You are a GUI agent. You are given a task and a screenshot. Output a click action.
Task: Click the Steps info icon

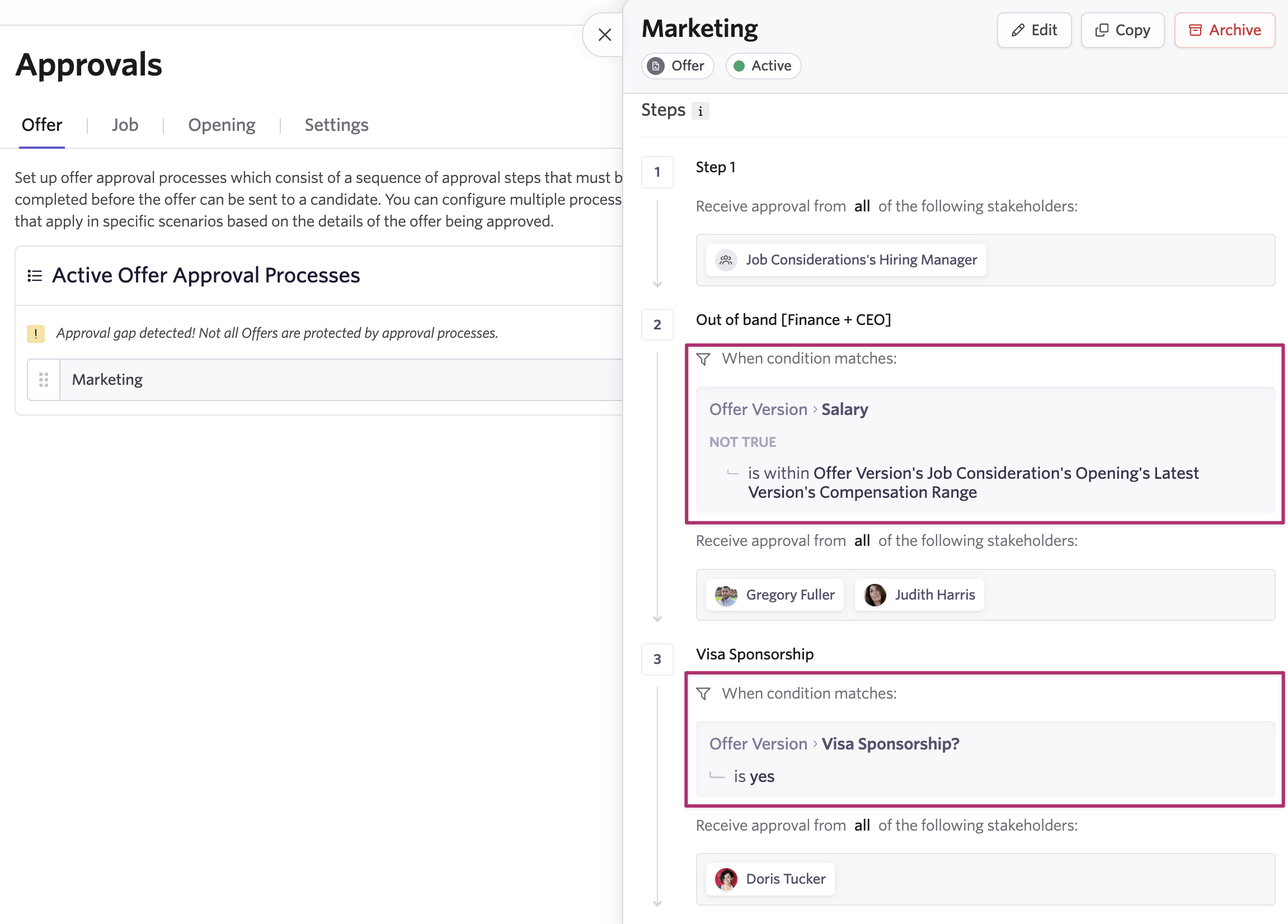click(700, 111)
